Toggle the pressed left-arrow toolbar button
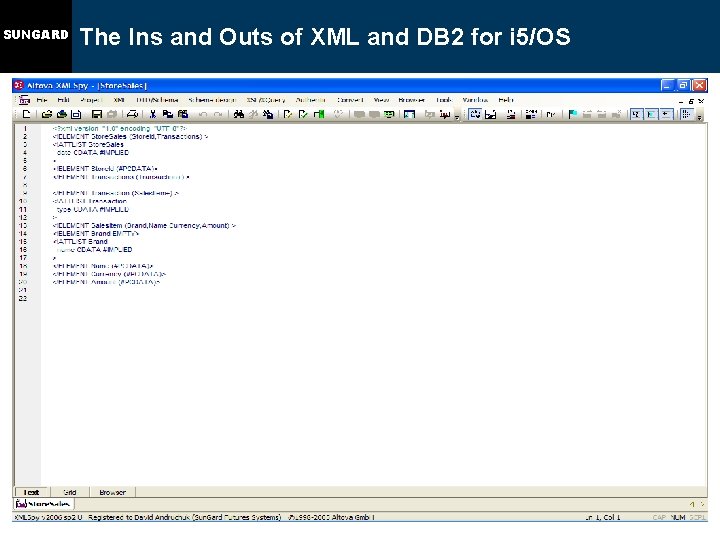This screenshot has width=720, height=540. tap(666, 114)
